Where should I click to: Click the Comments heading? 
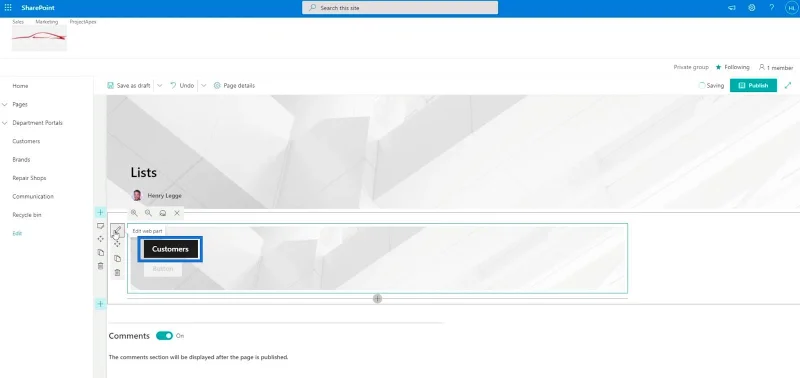click(129, 336)
